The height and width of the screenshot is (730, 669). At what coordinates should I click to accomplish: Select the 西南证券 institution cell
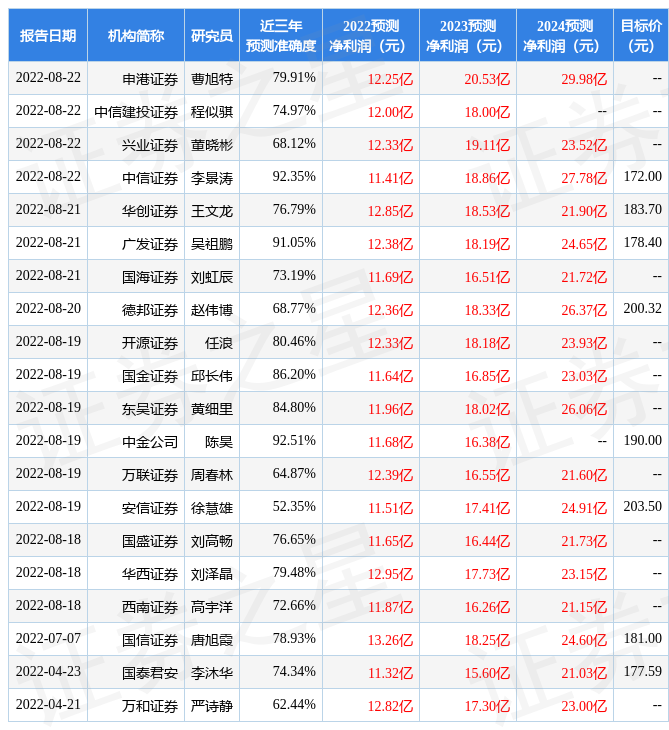[135, 607]
